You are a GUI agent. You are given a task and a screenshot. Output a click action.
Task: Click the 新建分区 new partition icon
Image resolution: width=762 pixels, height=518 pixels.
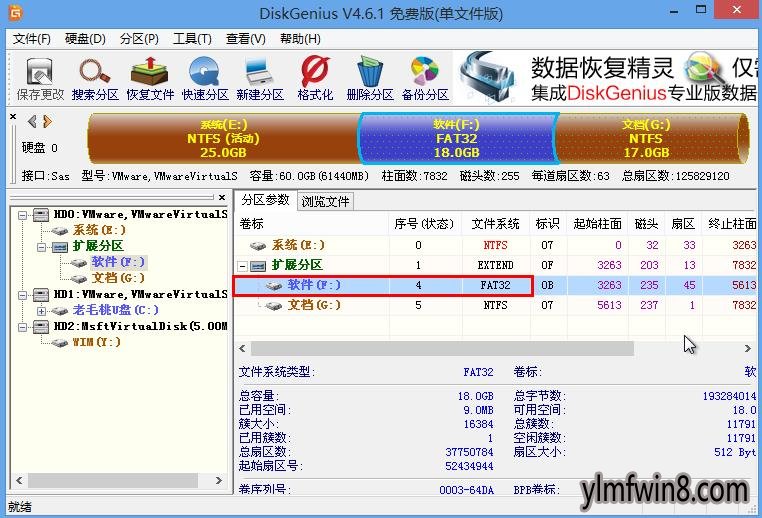pos(260,78)
